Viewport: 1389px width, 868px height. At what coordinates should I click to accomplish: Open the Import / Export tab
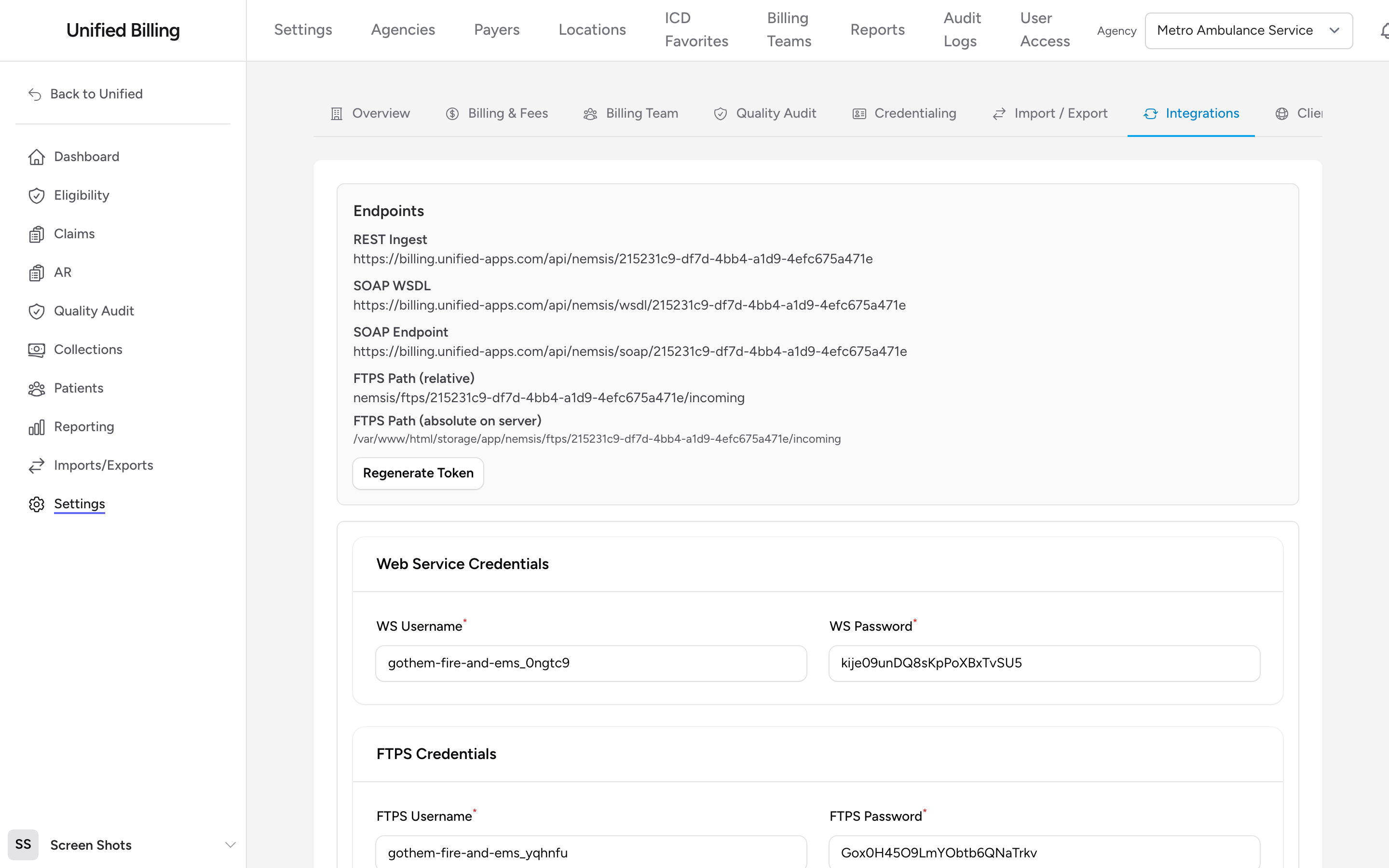pos(1050,114)
